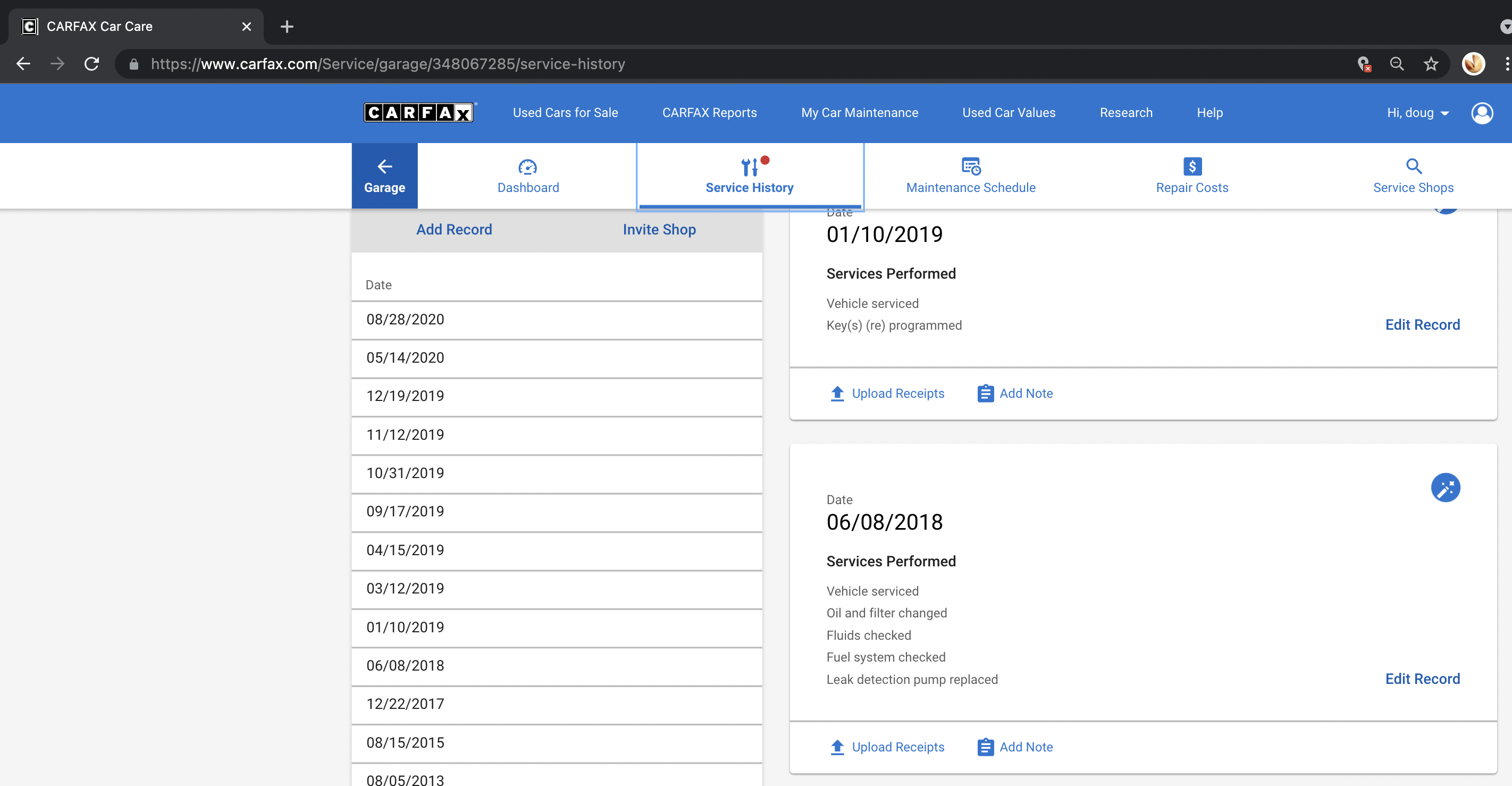Bookmark the page with the star icon

(x=1431, y=64)
